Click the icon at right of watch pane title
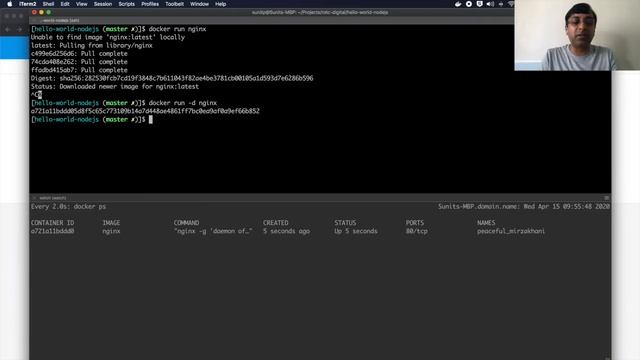The width and height of the screenshot is (640, 360). [607, 198]
